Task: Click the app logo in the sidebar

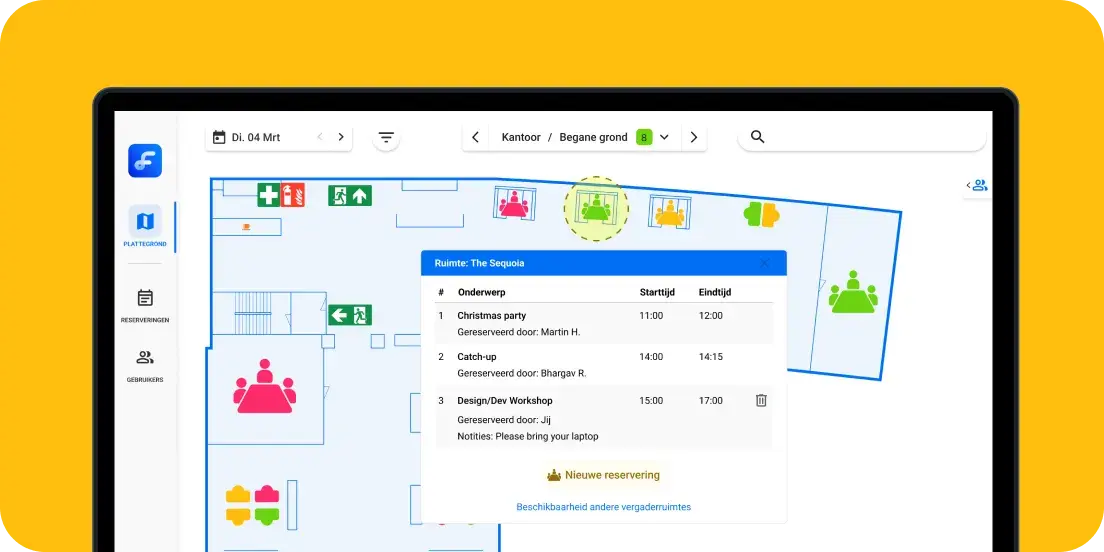Action: [145, 161]
